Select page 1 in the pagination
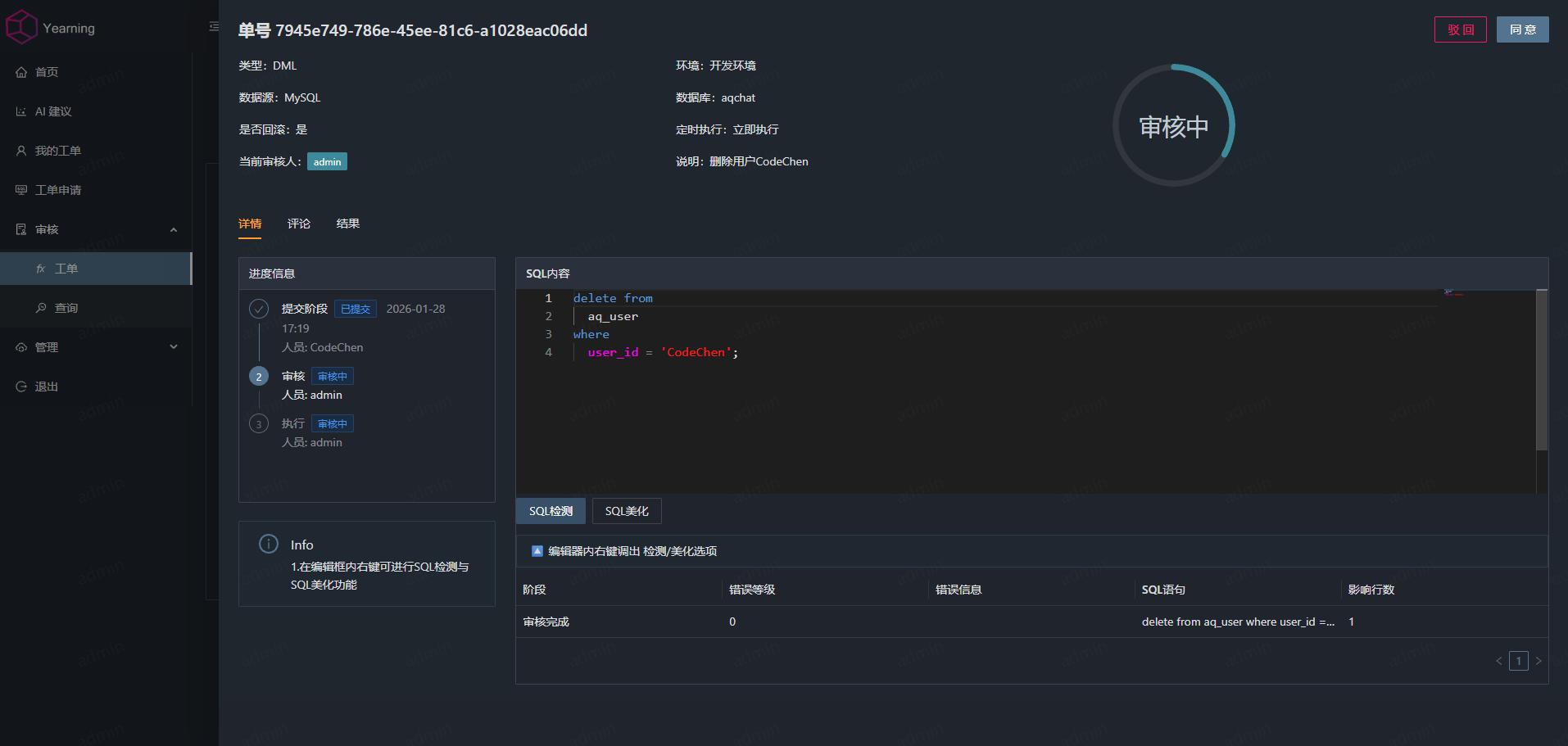The image size is (1568, 746). tap(1519, 661)
